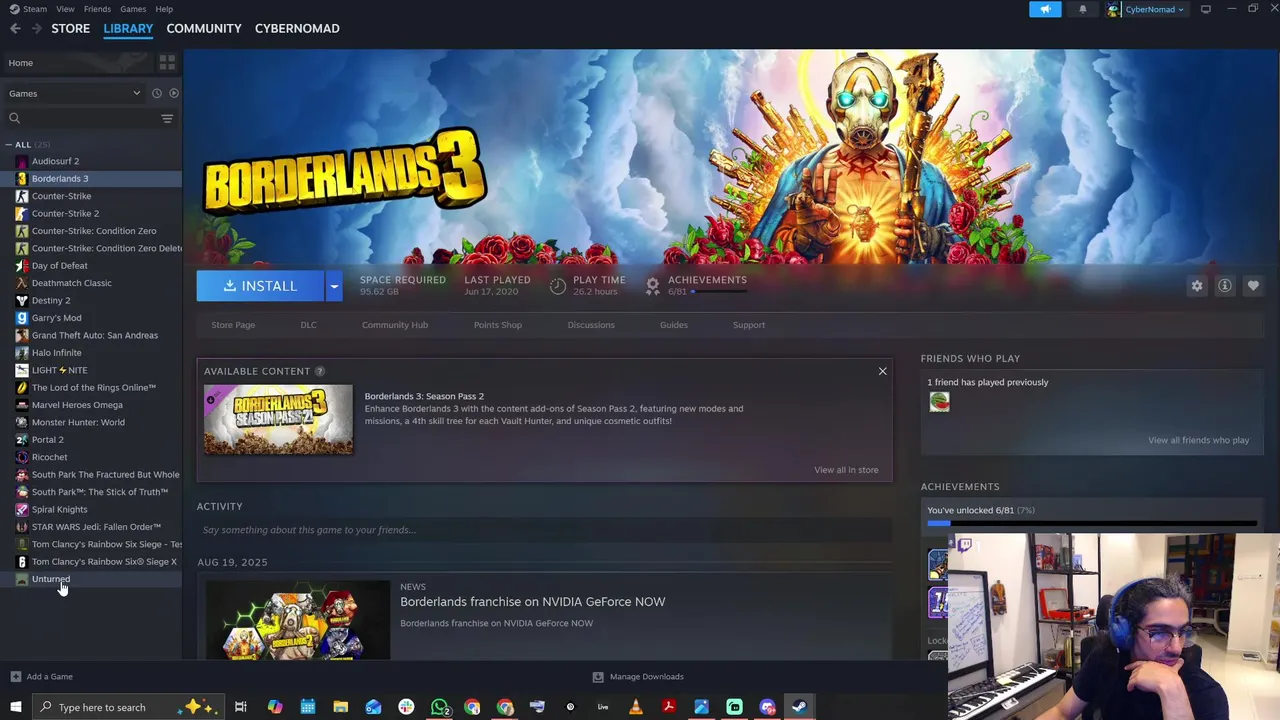Viewport: 1280px width, 720px height.
Task: Select Portal 2 in library list
Action: click(47, 440)
